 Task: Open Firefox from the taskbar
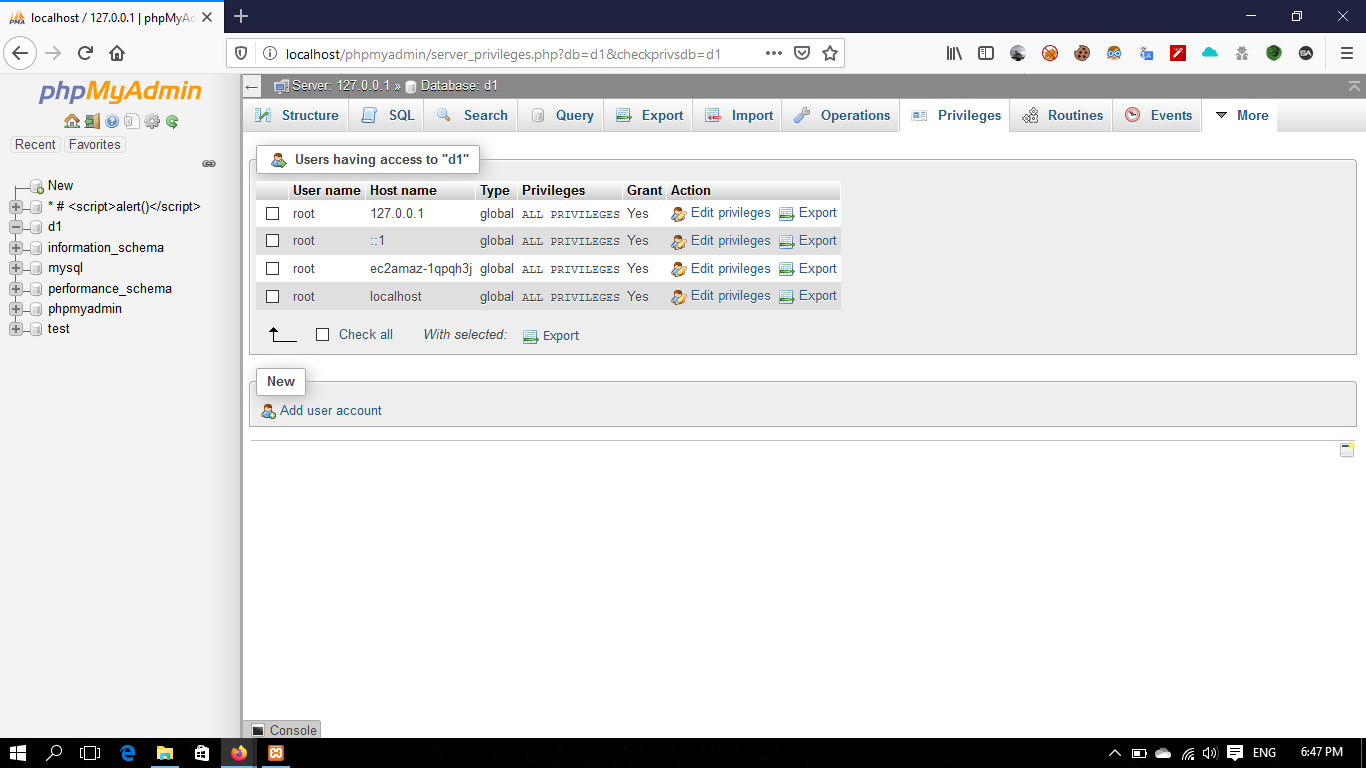(x=239, y=752)
